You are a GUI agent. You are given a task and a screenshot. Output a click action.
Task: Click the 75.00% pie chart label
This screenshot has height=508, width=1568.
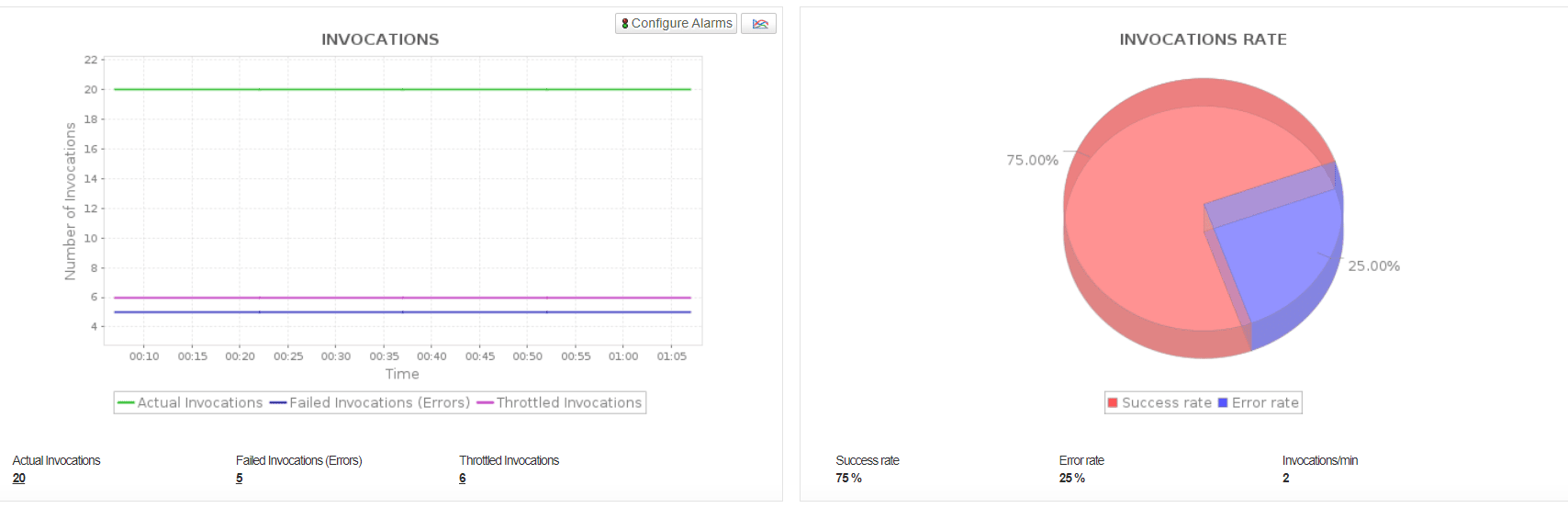[x=1032, y=161]
